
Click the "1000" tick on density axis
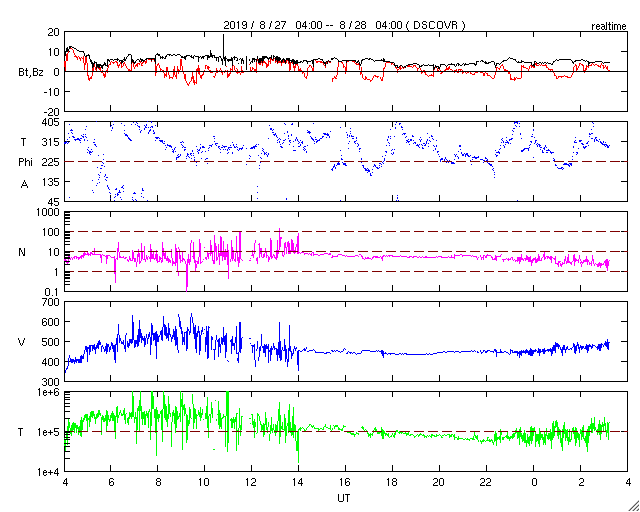(46, 212)
